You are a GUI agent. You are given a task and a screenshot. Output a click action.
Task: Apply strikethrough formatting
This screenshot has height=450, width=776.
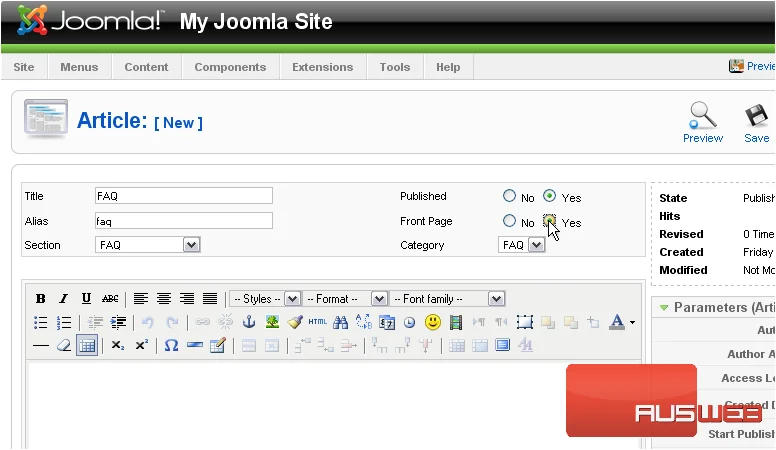[x=110, y=299]
